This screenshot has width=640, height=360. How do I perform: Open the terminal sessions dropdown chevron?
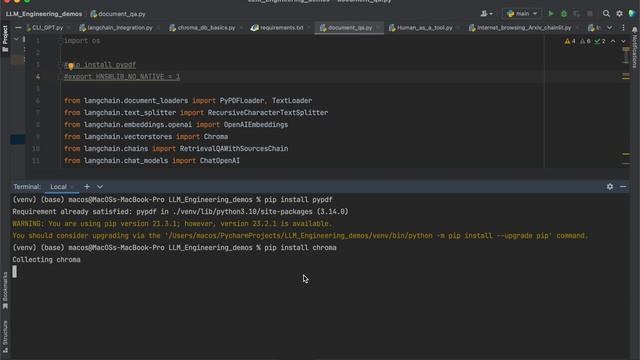coord(100,187)
